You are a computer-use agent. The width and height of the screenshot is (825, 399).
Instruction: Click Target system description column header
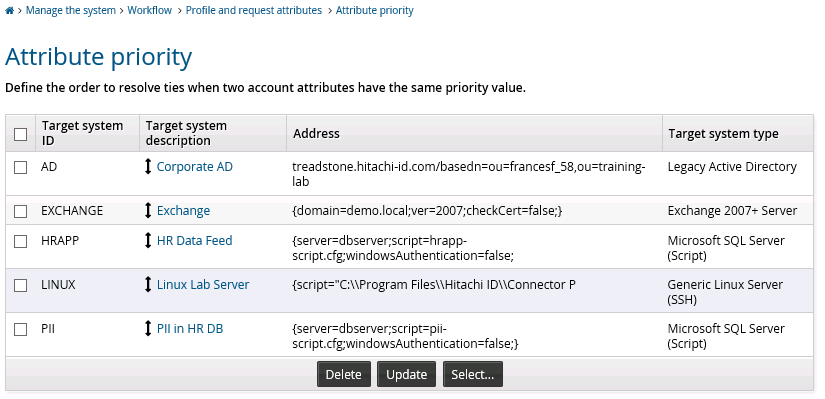point(213,133)
